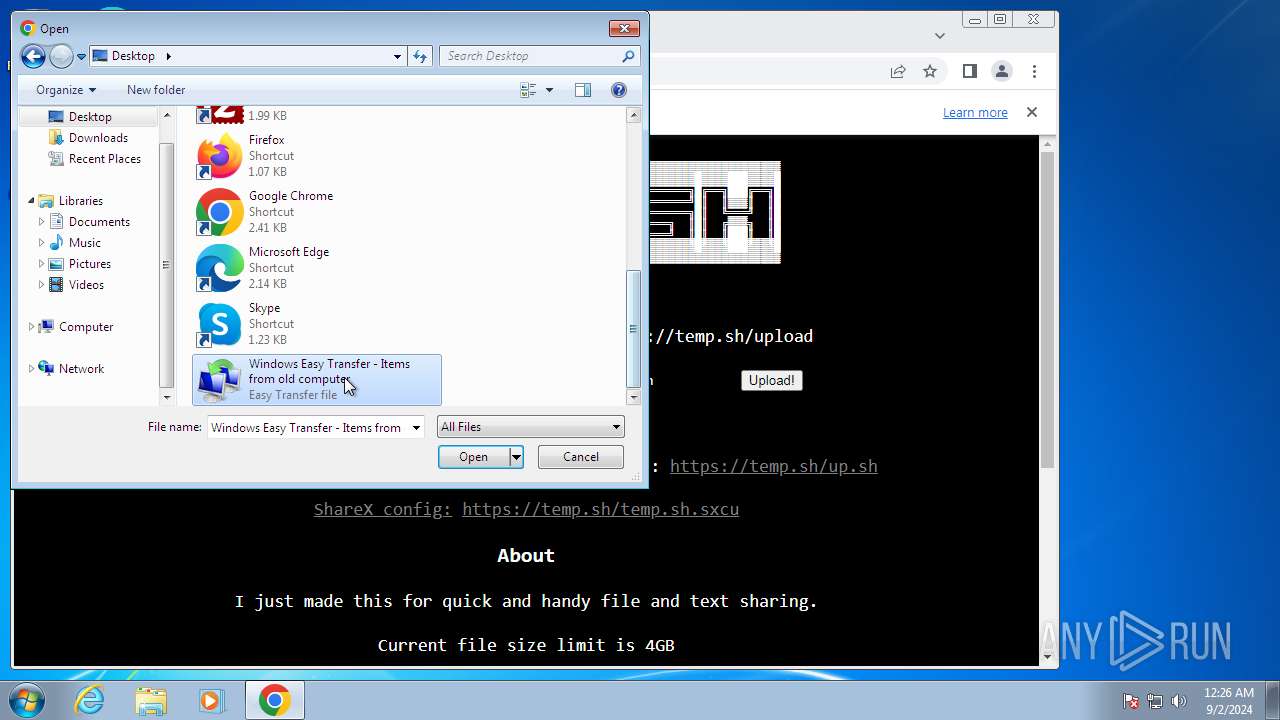Cancel the Open dialog

[x=581, y=457]
